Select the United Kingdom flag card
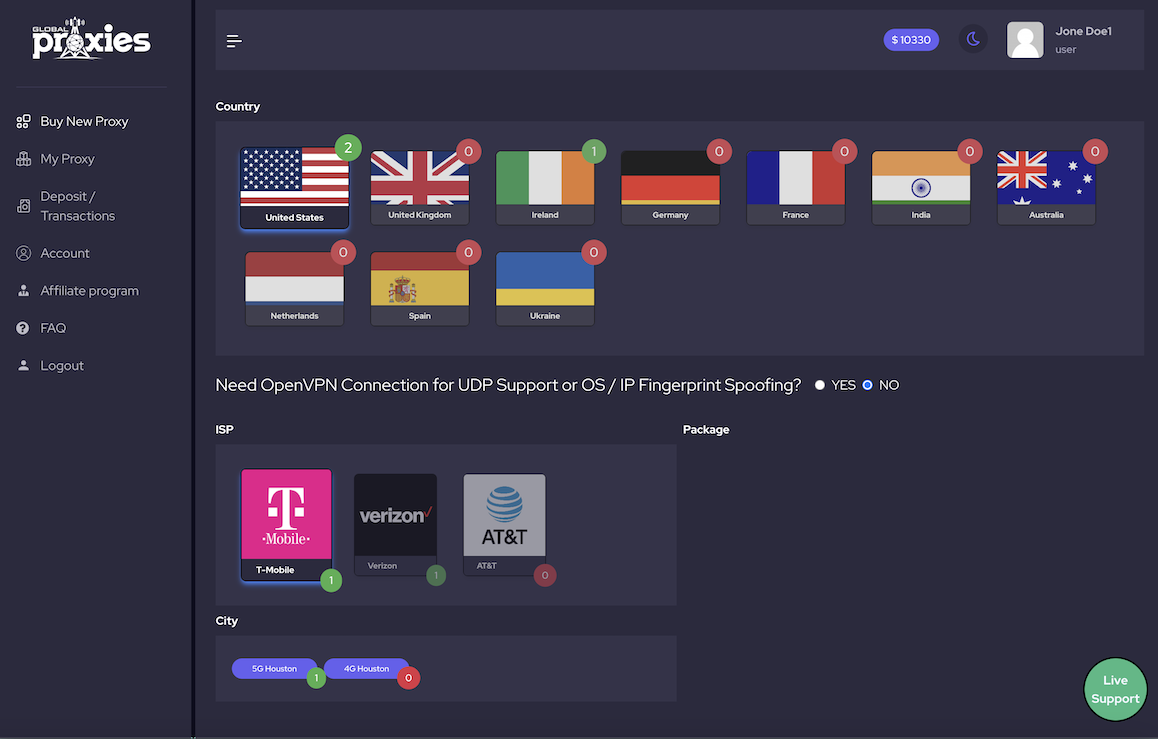The width and height of the screenshot is (1158, 739). click(419, 188)
